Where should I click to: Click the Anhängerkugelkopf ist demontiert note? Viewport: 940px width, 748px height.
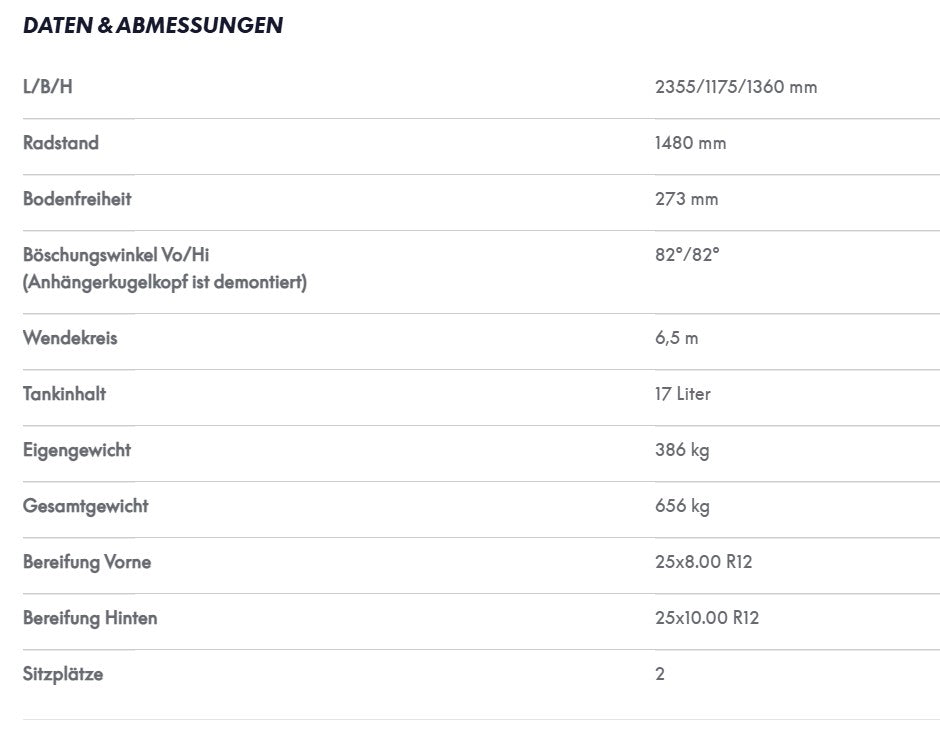(x=165, y=282)
